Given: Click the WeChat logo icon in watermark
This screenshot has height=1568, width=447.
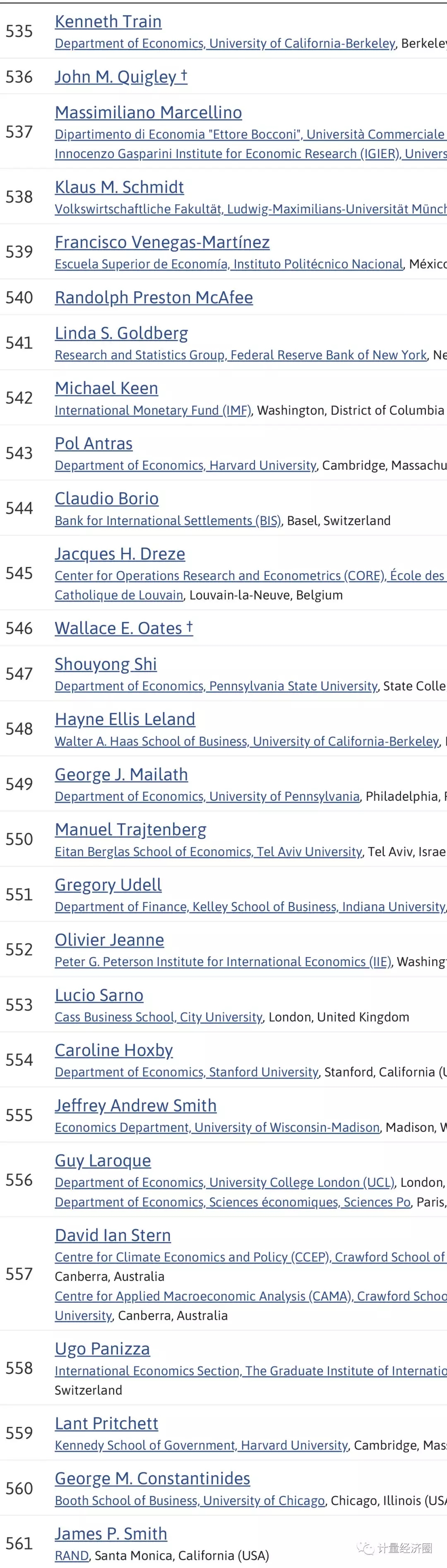Looking at the screenshot, I should (x=365, y=1548).
